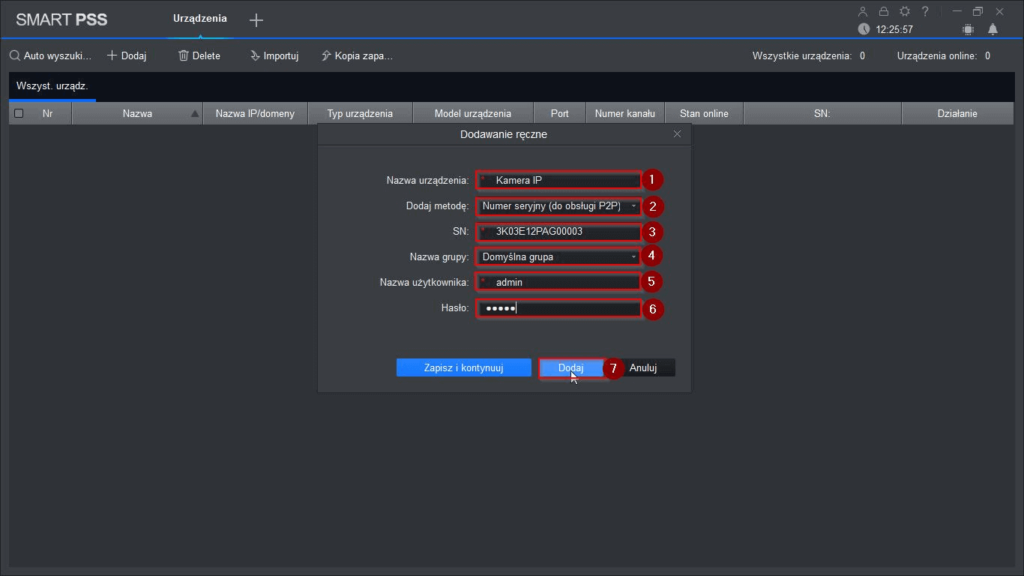Viewport: 1024px width, 576px height.
Task: Close the Dodawanie ręczne dialog
Action: pyautogui.click(x=677, y=134)
